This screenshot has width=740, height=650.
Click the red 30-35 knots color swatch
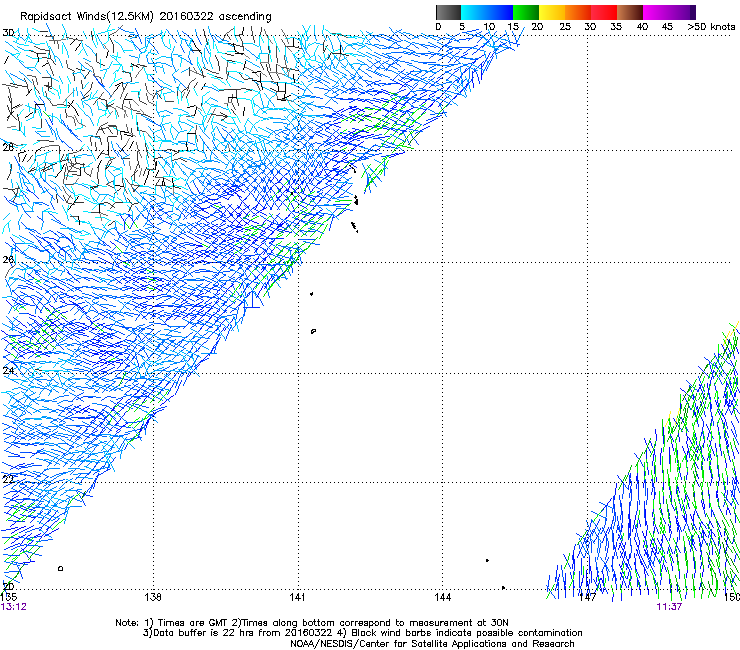604,12
